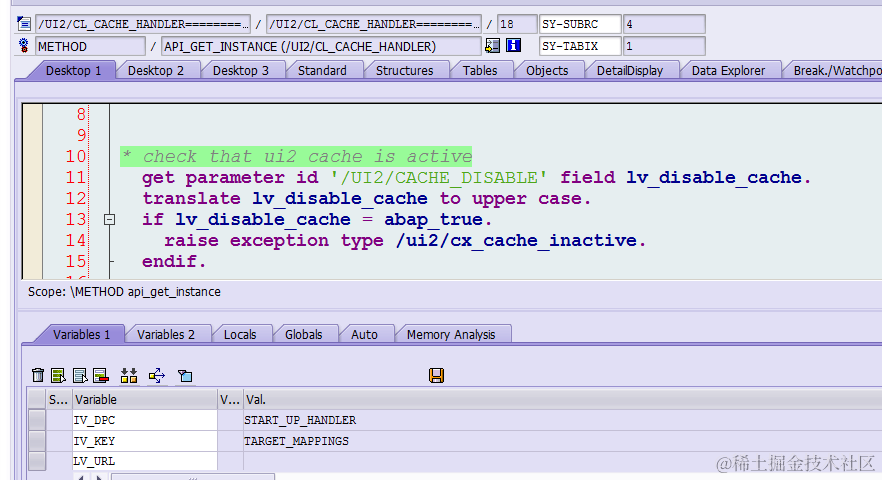Open the Locals tab

[240, 334]
